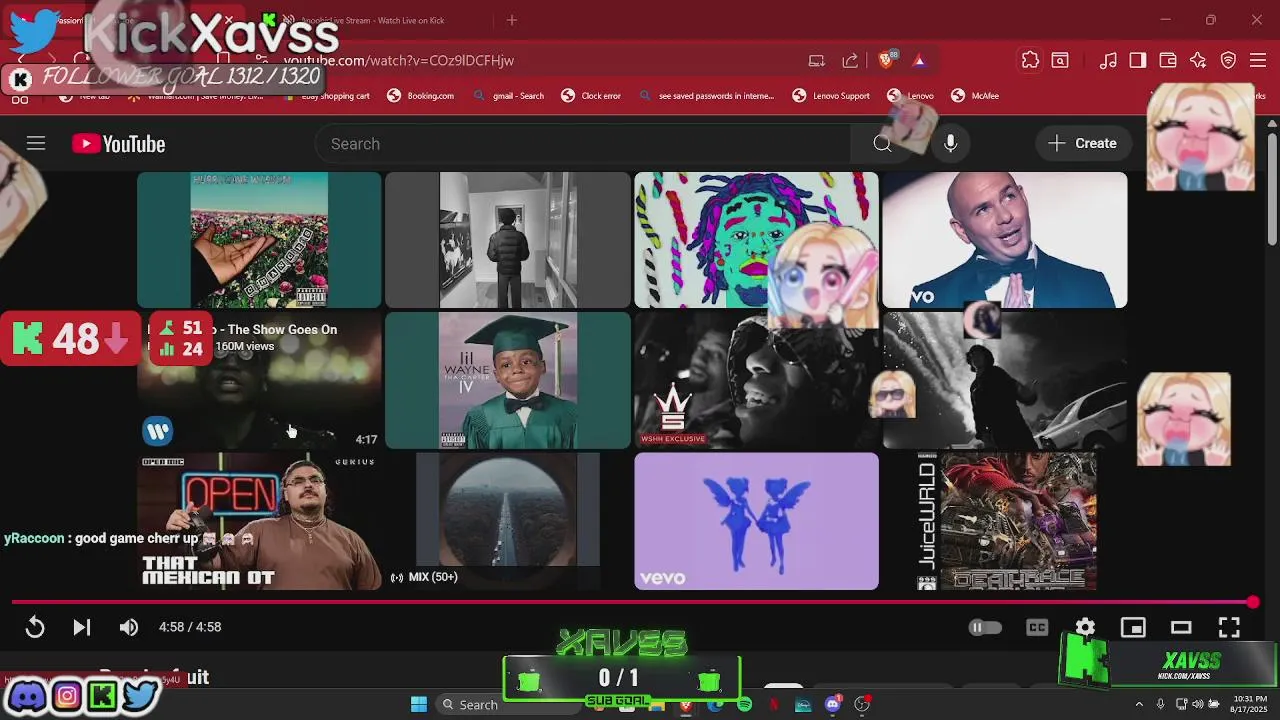Go to the YouTube home logo
Screen dimensions: 1280x720
tap(118, 144)
